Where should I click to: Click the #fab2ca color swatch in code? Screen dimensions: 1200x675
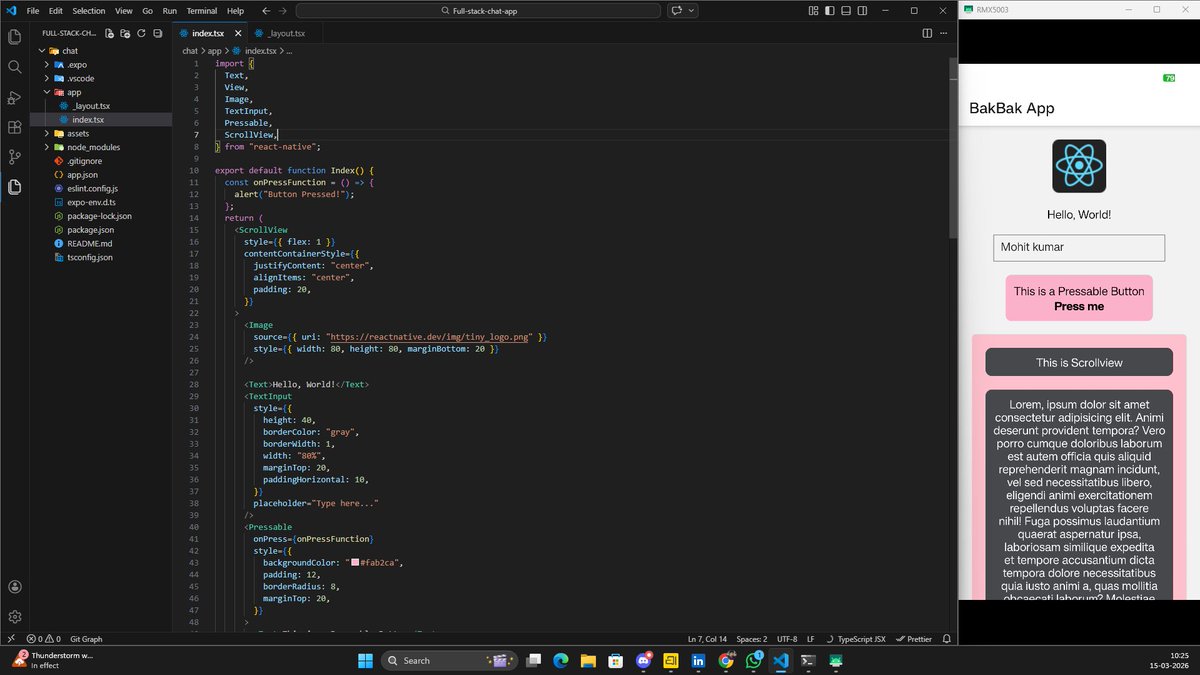click(355, 563)
